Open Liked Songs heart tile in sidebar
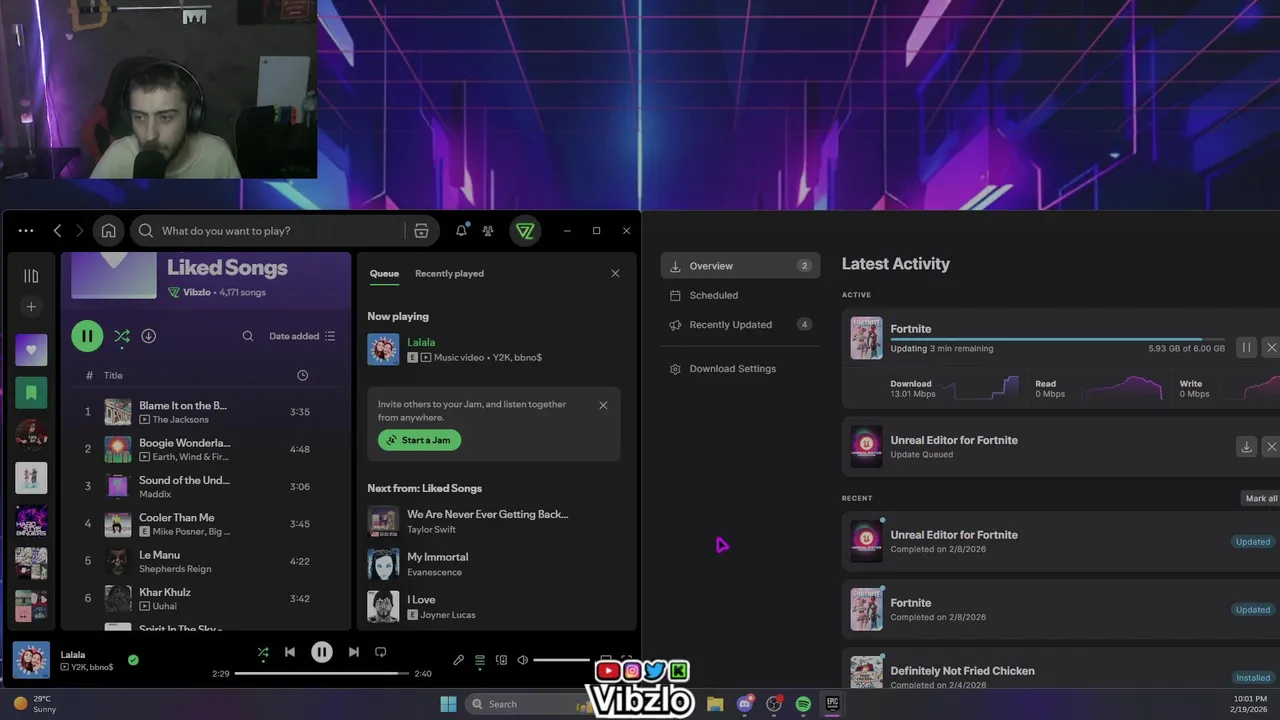 point(31,350)
